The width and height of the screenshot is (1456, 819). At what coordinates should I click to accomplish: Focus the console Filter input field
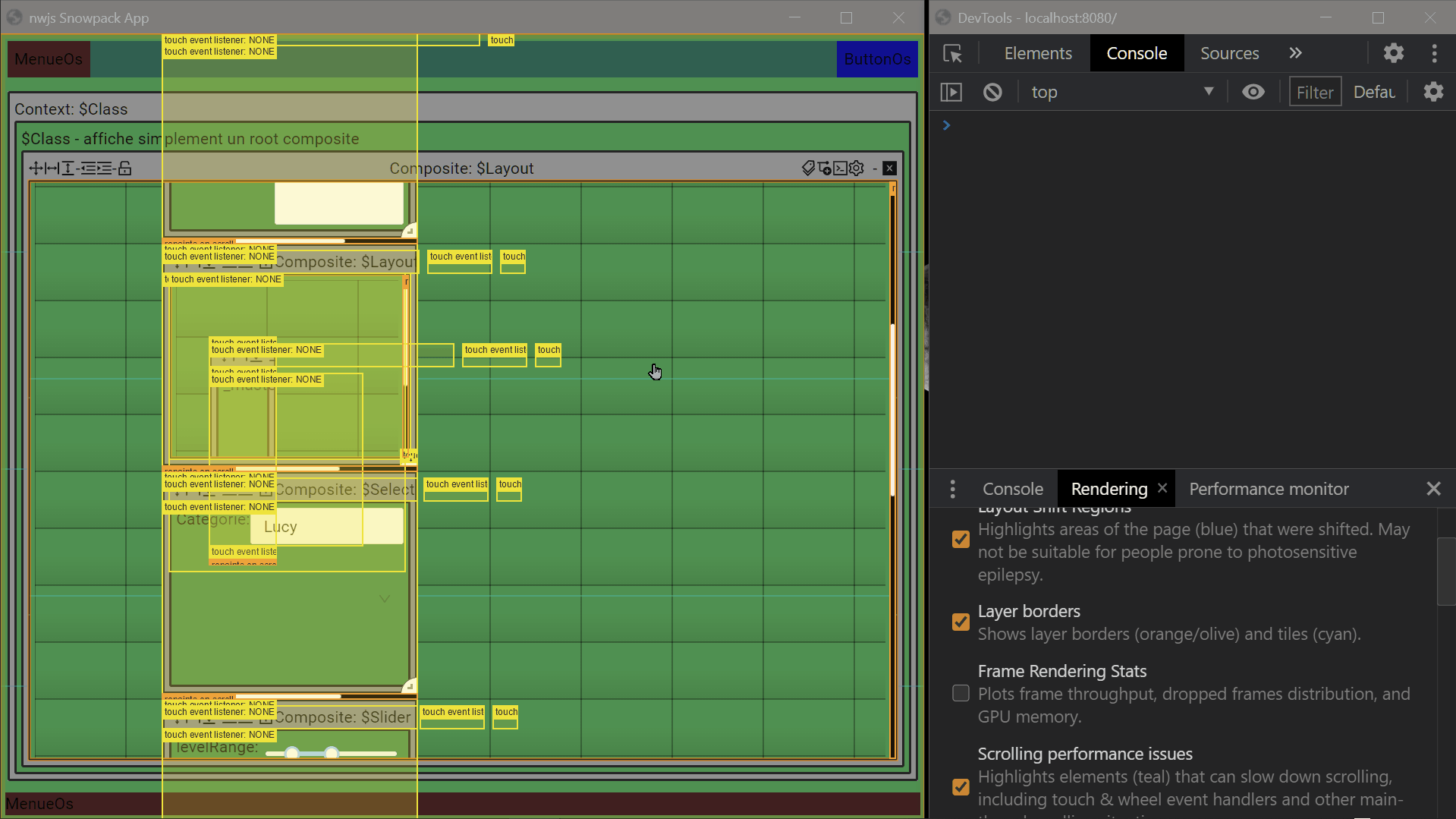click(x=1315, y=93)
